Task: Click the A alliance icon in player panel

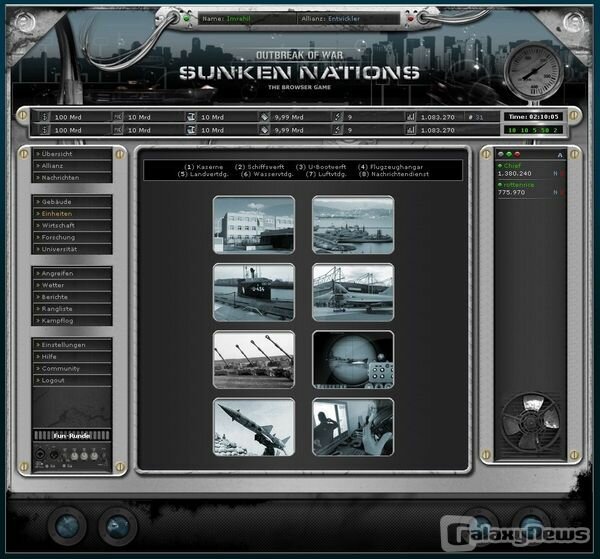Action: point(560,155)
